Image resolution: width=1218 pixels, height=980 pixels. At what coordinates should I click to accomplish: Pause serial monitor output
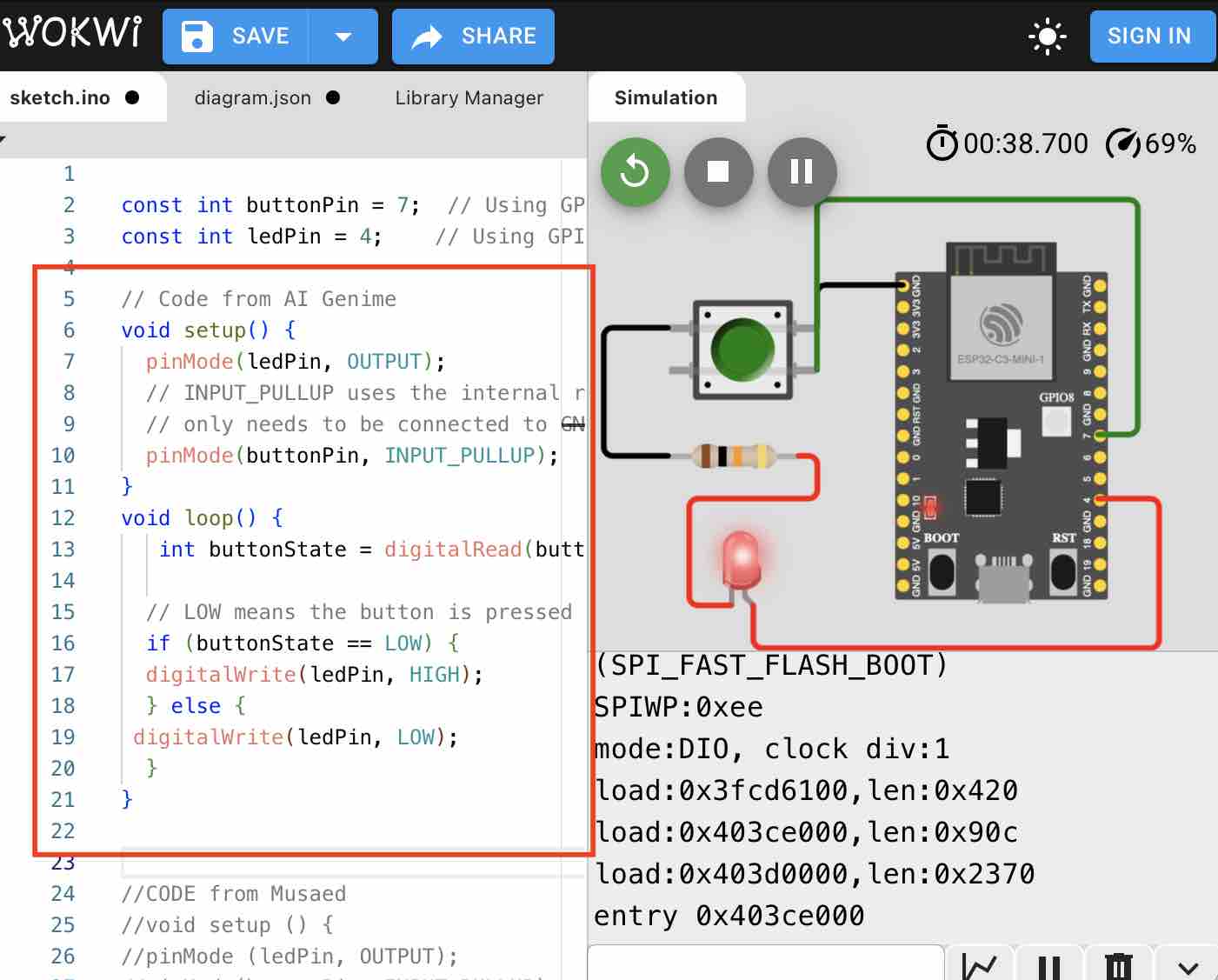click(1049, 966)
